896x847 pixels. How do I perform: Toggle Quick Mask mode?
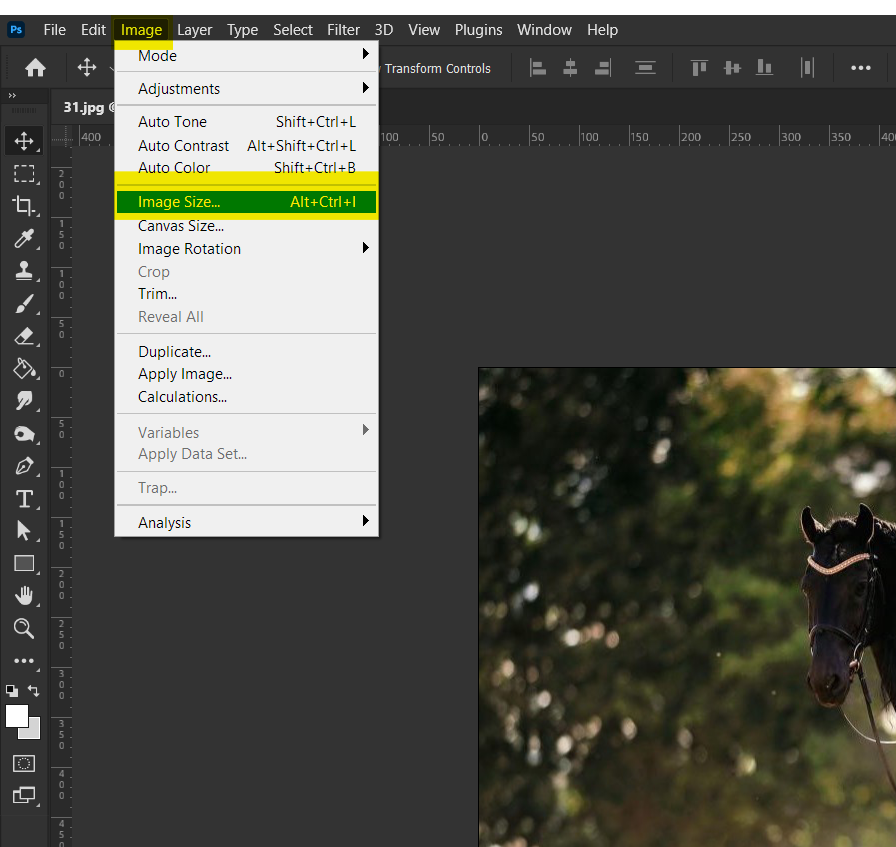pyautogui.click(x=24, y=763)
